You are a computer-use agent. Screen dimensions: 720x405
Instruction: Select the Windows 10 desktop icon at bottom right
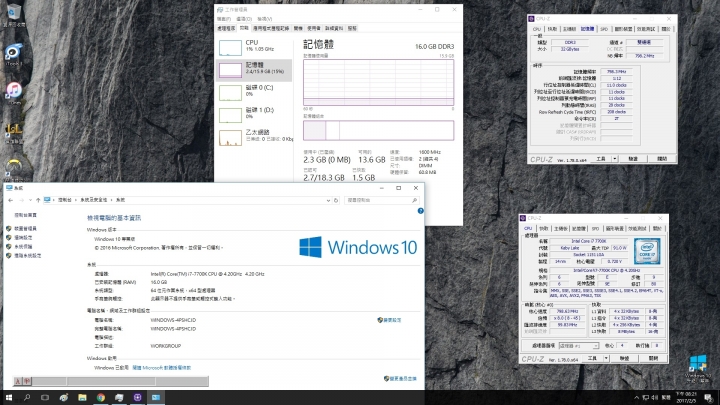(x=698, y=368)
